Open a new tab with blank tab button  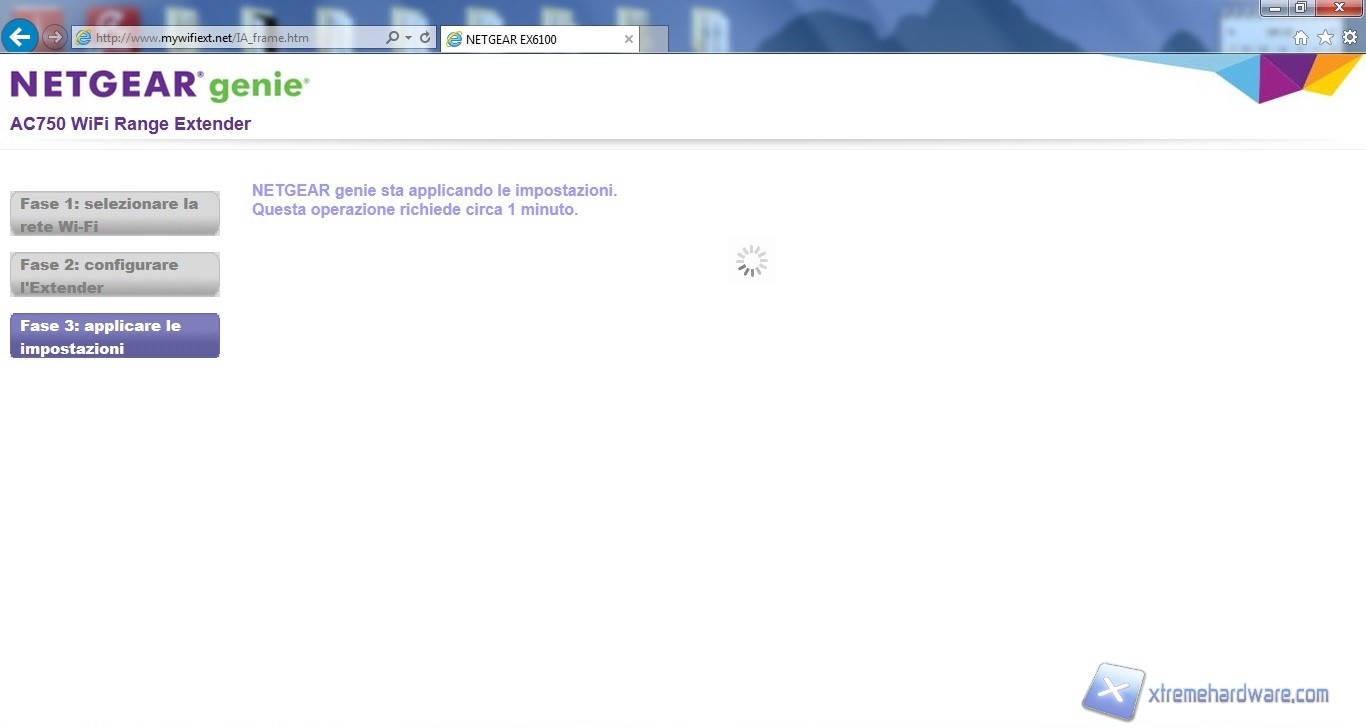[654, 39]
